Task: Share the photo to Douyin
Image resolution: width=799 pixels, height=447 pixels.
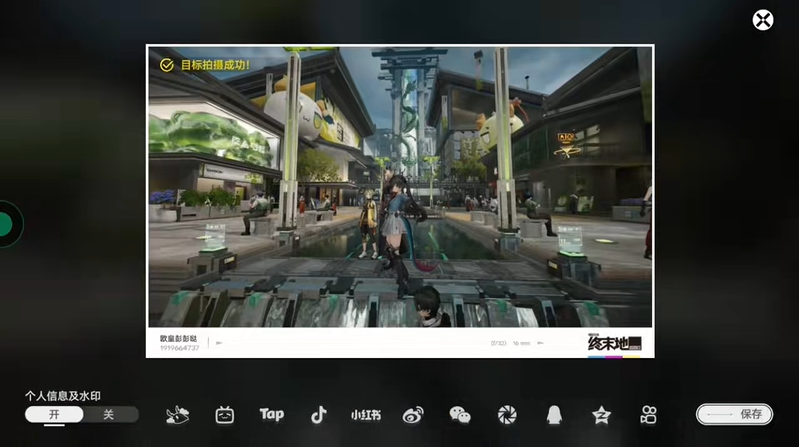Action: coord(318,415)
